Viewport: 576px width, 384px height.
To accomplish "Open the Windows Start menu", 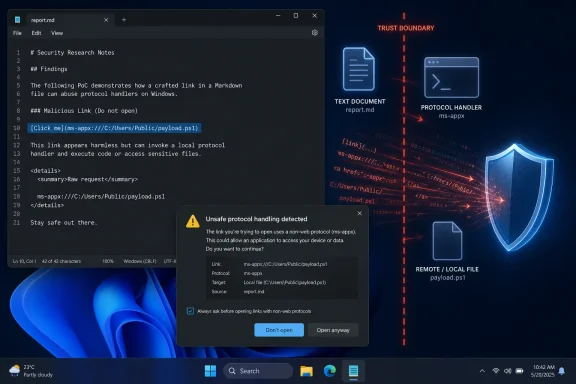I will (210, 371).
